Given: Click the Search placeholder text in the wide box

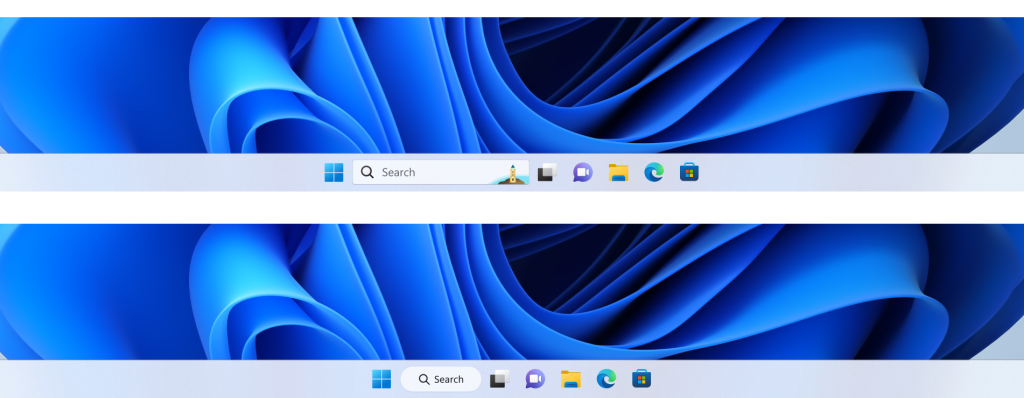Looking at the screenshot, I should [398, 172].
